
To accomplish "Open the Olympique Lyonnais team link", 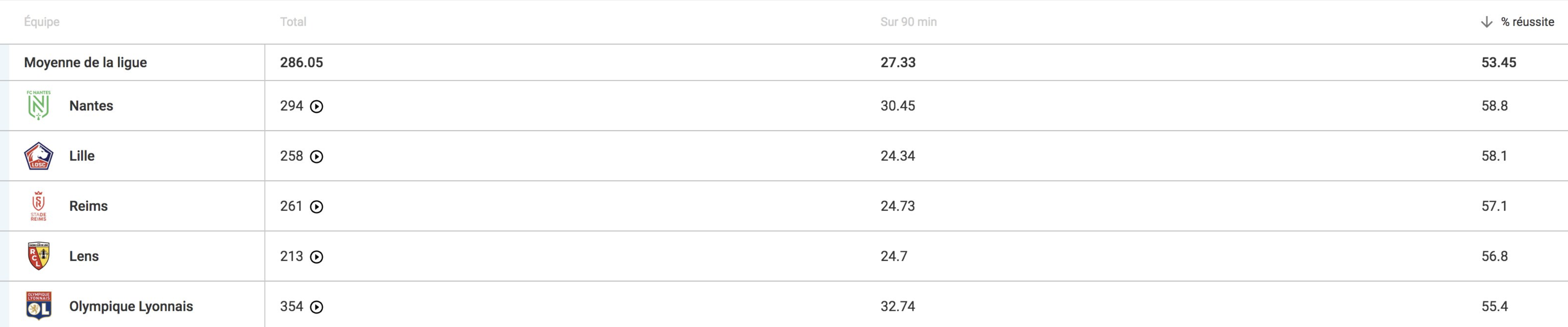I will [131, 306].
